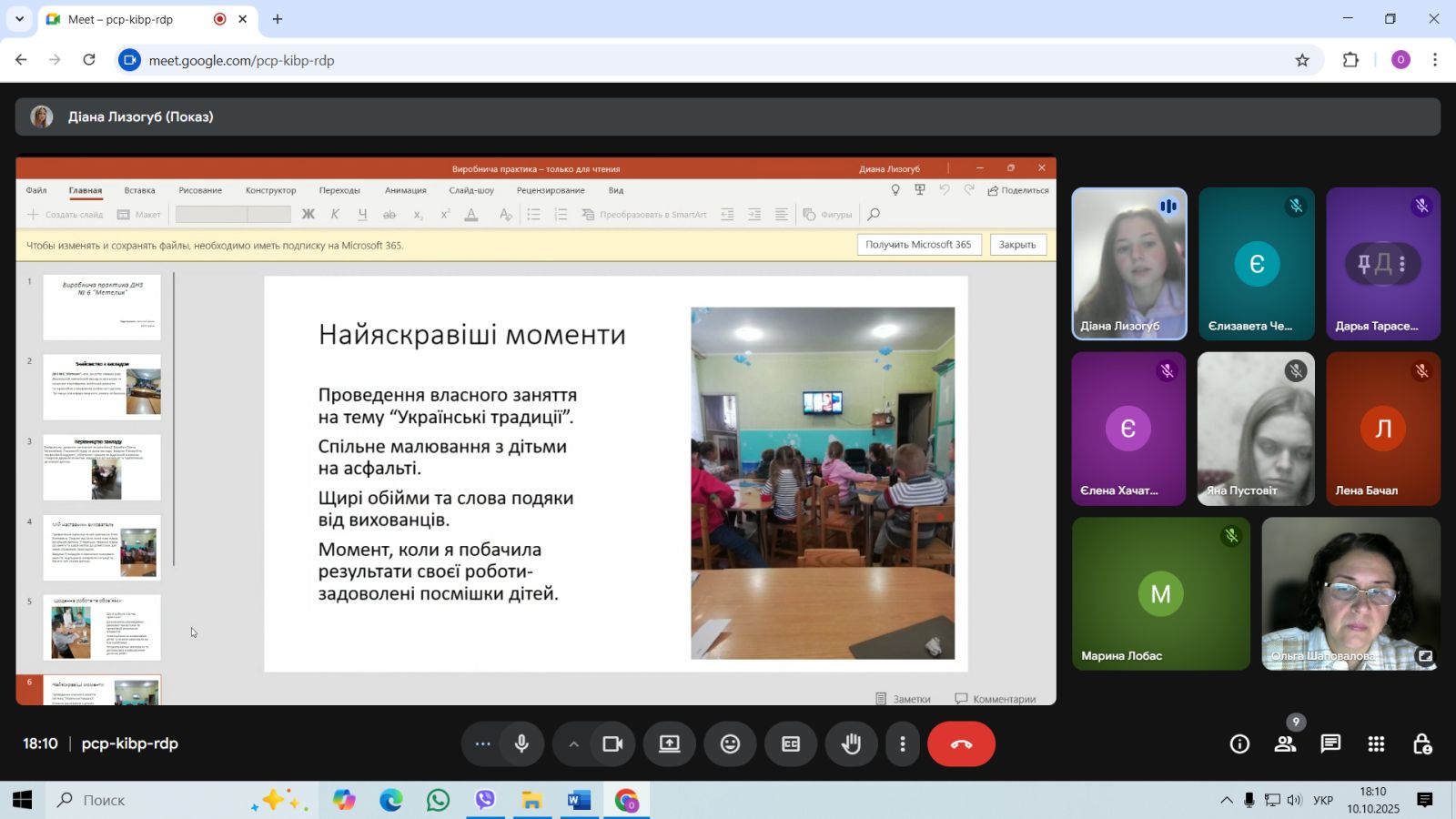This screenshot has height=819, width=1456.
Task: Bookmark this page with the star
Action: point(1302,60)
